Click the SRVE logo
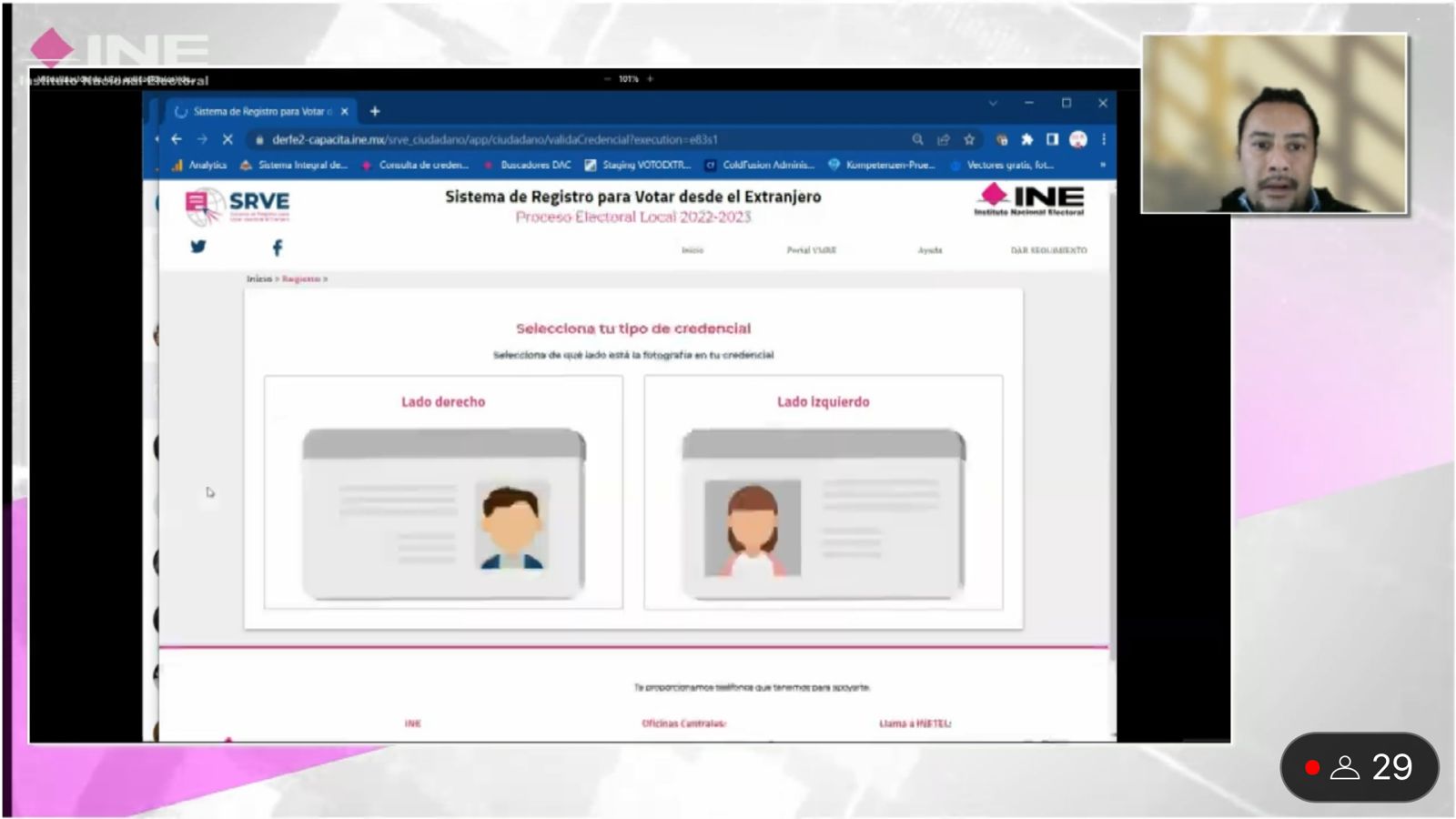The height and width of the screenshot is (819, 1456). coord(238,206)
